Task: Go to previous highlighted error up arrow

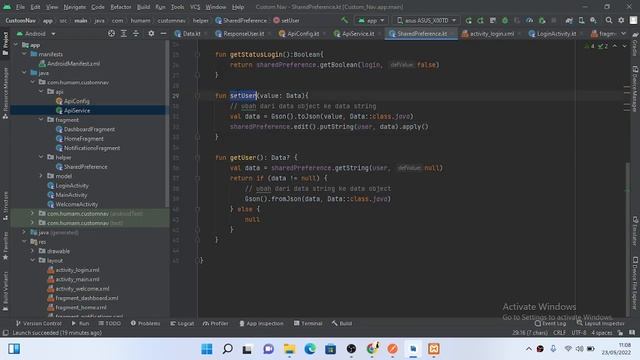Action: pyautogui.click(x=615, y=46)
